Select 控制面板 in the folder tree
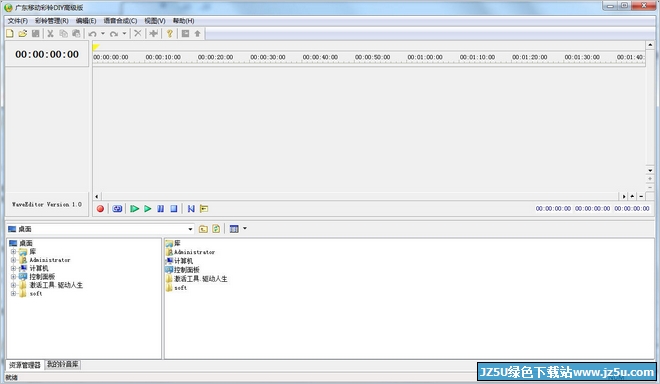 click(x=42, y=277)
